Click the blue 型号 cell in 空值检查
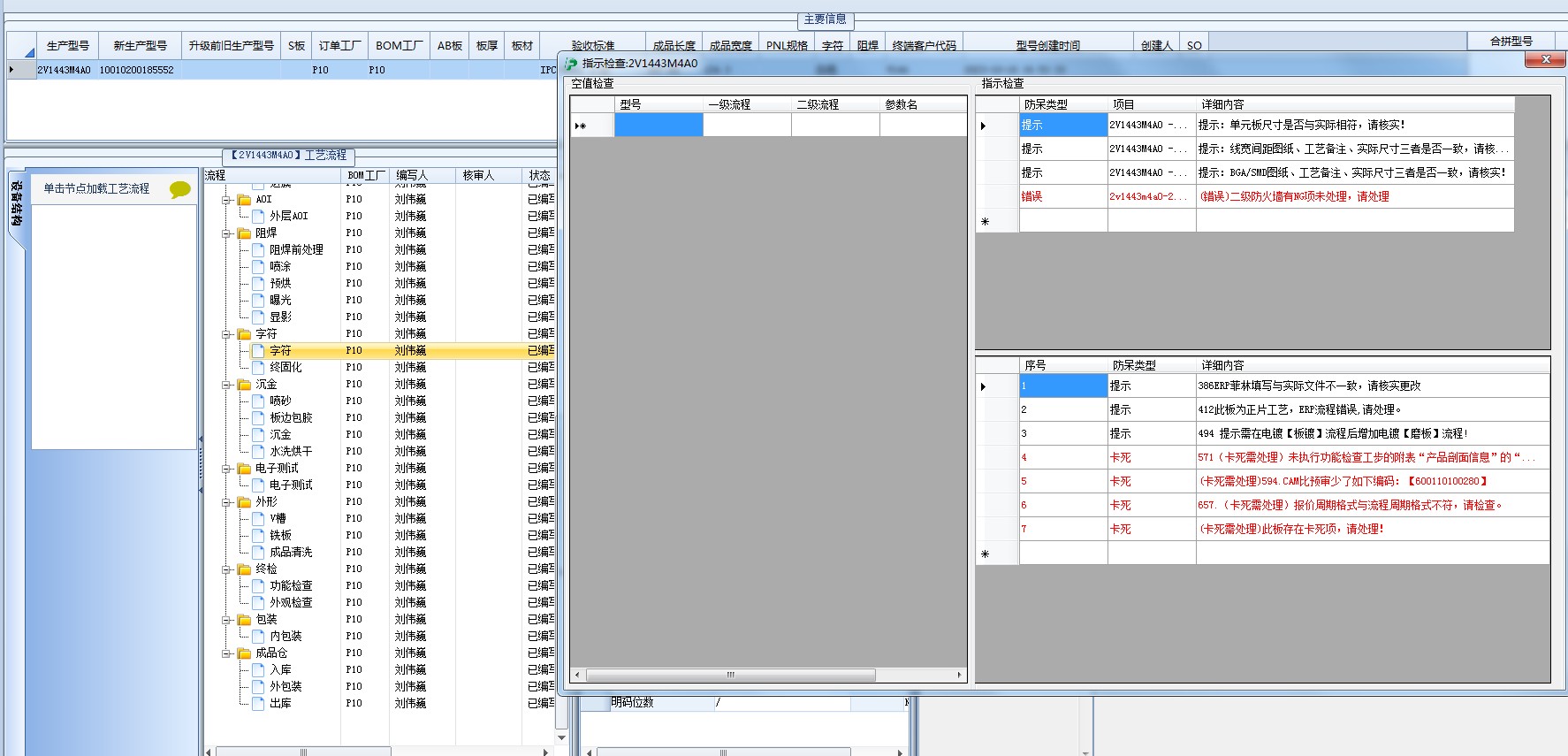This screenshot has height=756, width=1568. (x=658, y=126)
